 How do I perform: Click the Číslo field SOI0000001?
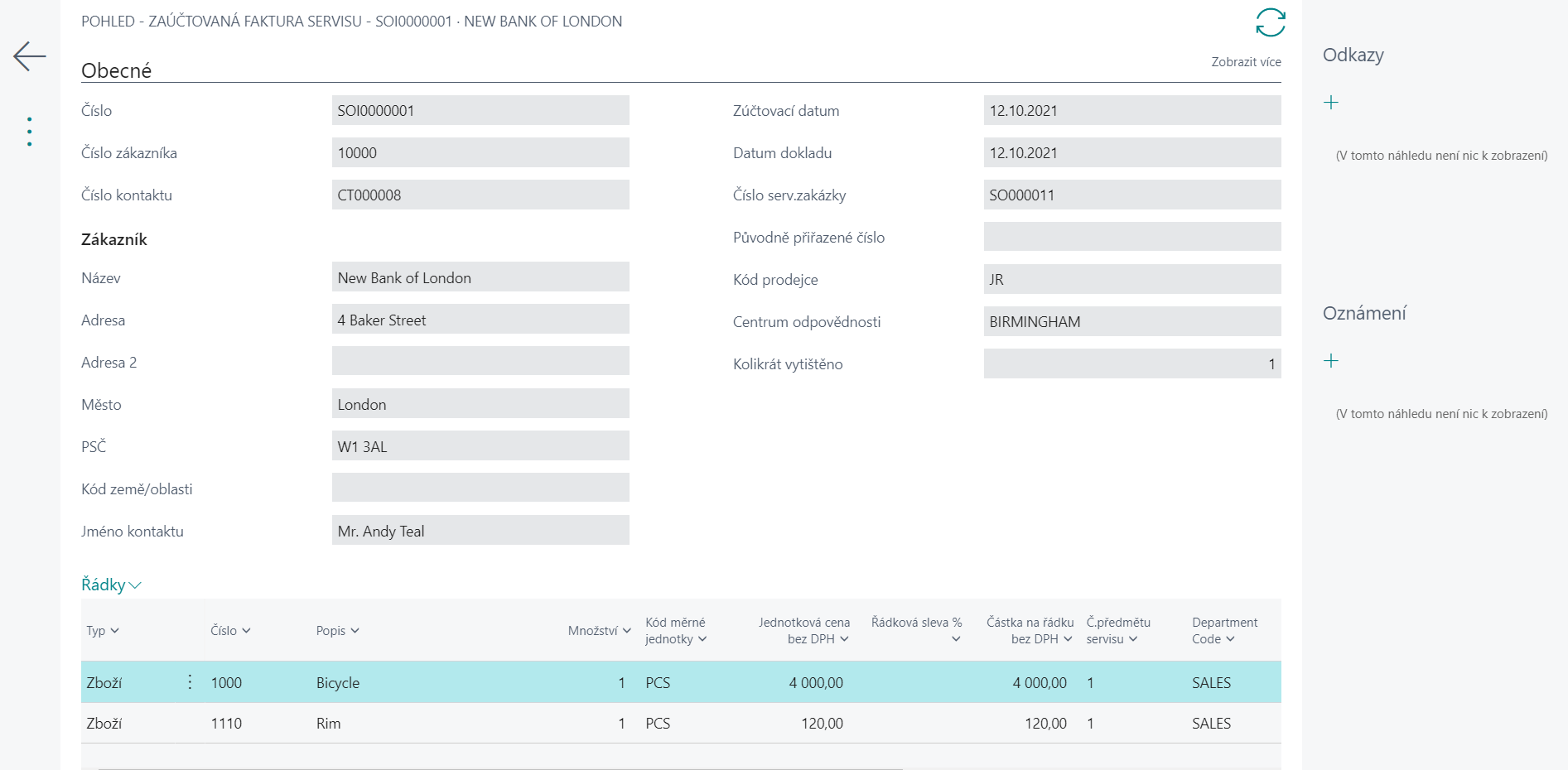tap(480, 110)
